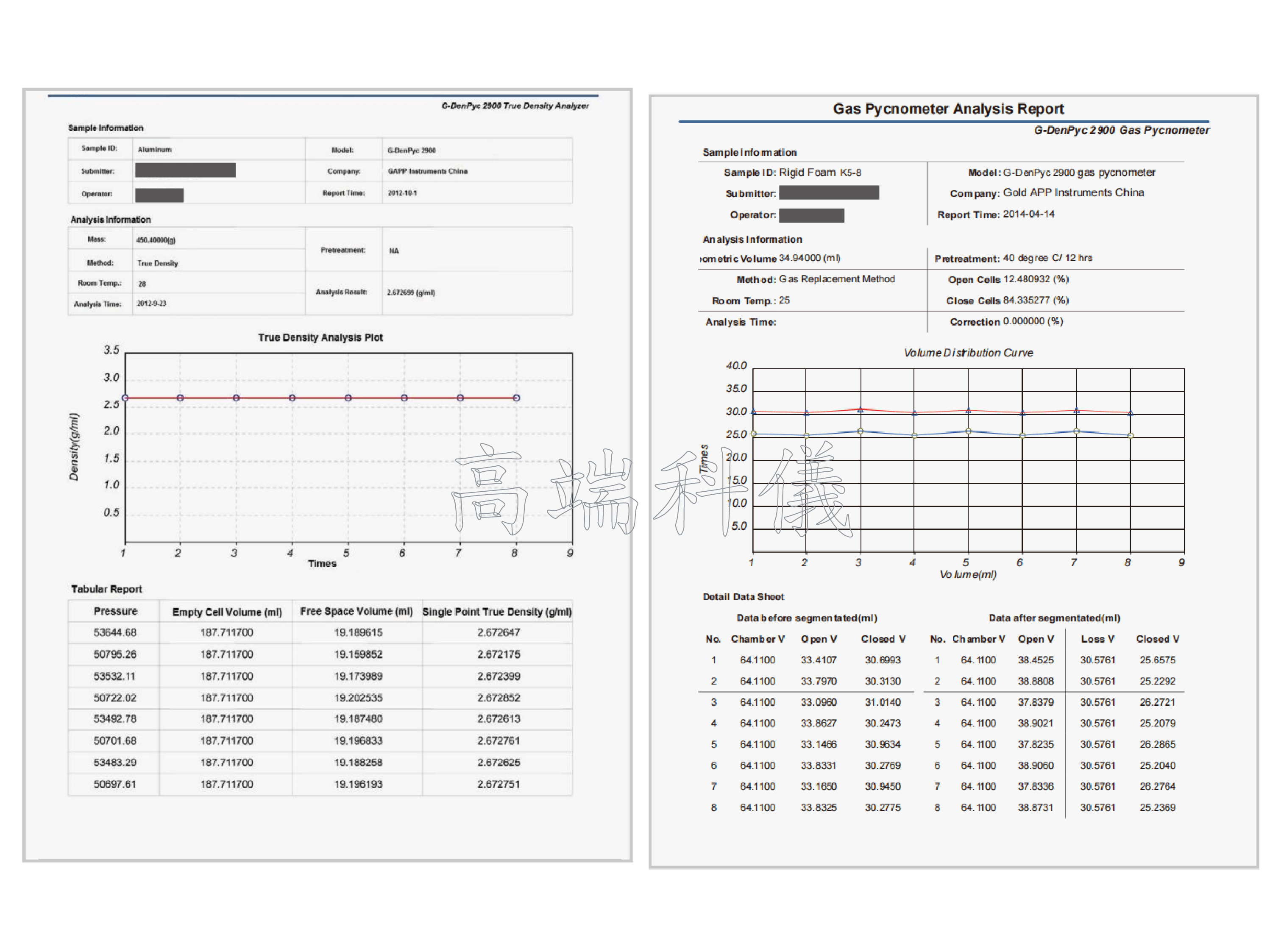Select pressure cell '50697.61'
The image size is (1270, 952).
pyautogui.click(x=115, y=784)
